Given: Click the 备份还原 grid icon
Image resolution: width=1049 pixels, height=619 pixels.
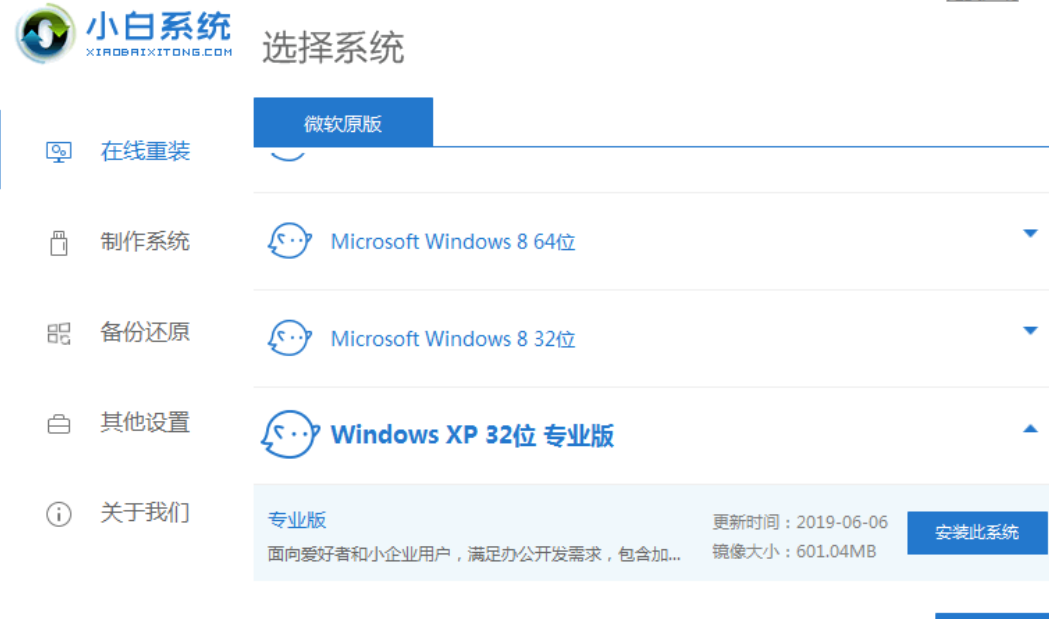Looking at the screenshot, I should 59,333.
